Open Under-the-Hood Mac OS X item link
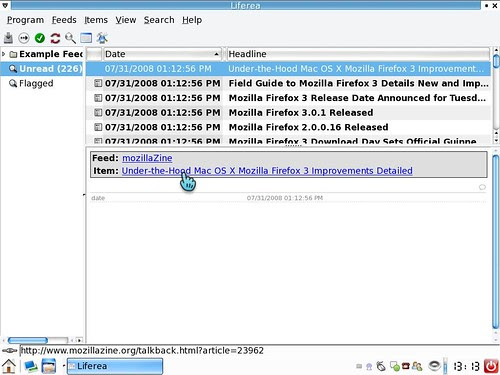 click(x=267, y=171)
